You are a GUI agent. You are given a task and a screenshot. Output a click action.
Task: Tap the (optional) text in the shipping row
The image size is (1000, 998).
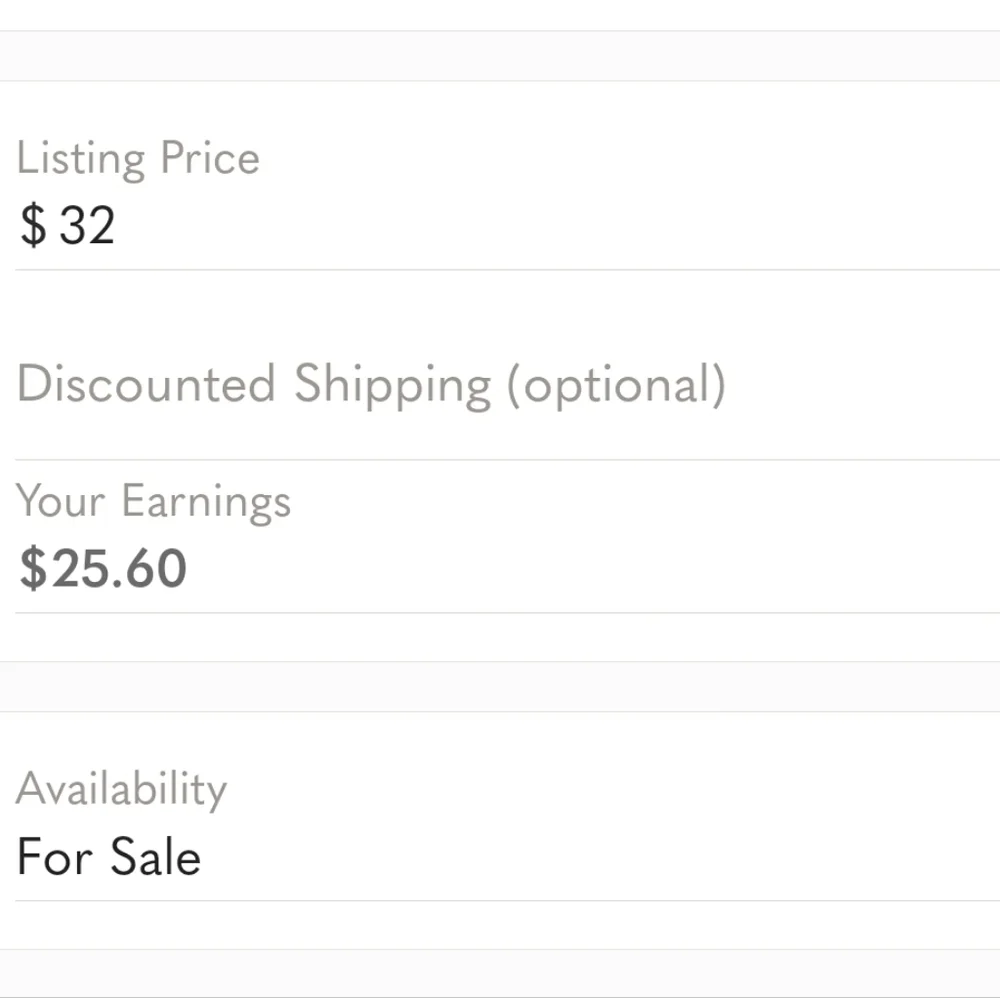pos(616,385)
